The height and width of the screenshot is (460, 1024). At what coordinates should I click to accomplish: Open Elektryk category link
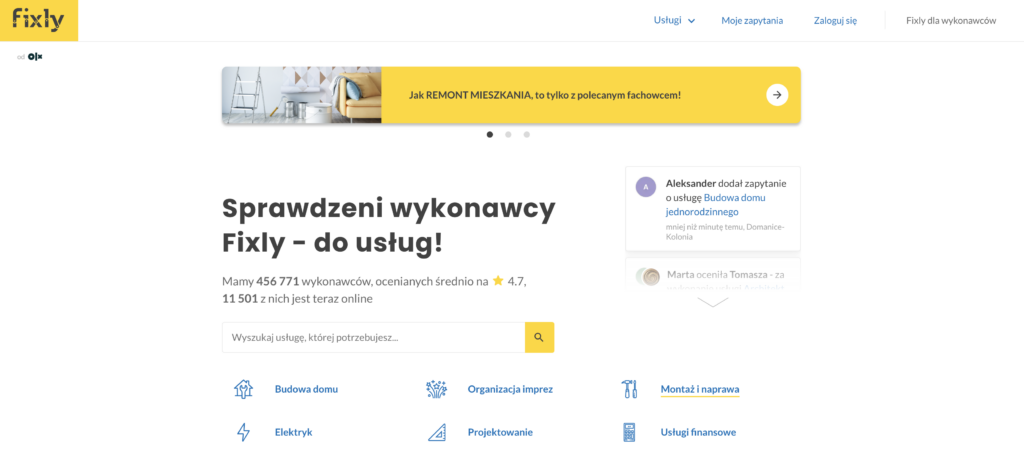293,433
